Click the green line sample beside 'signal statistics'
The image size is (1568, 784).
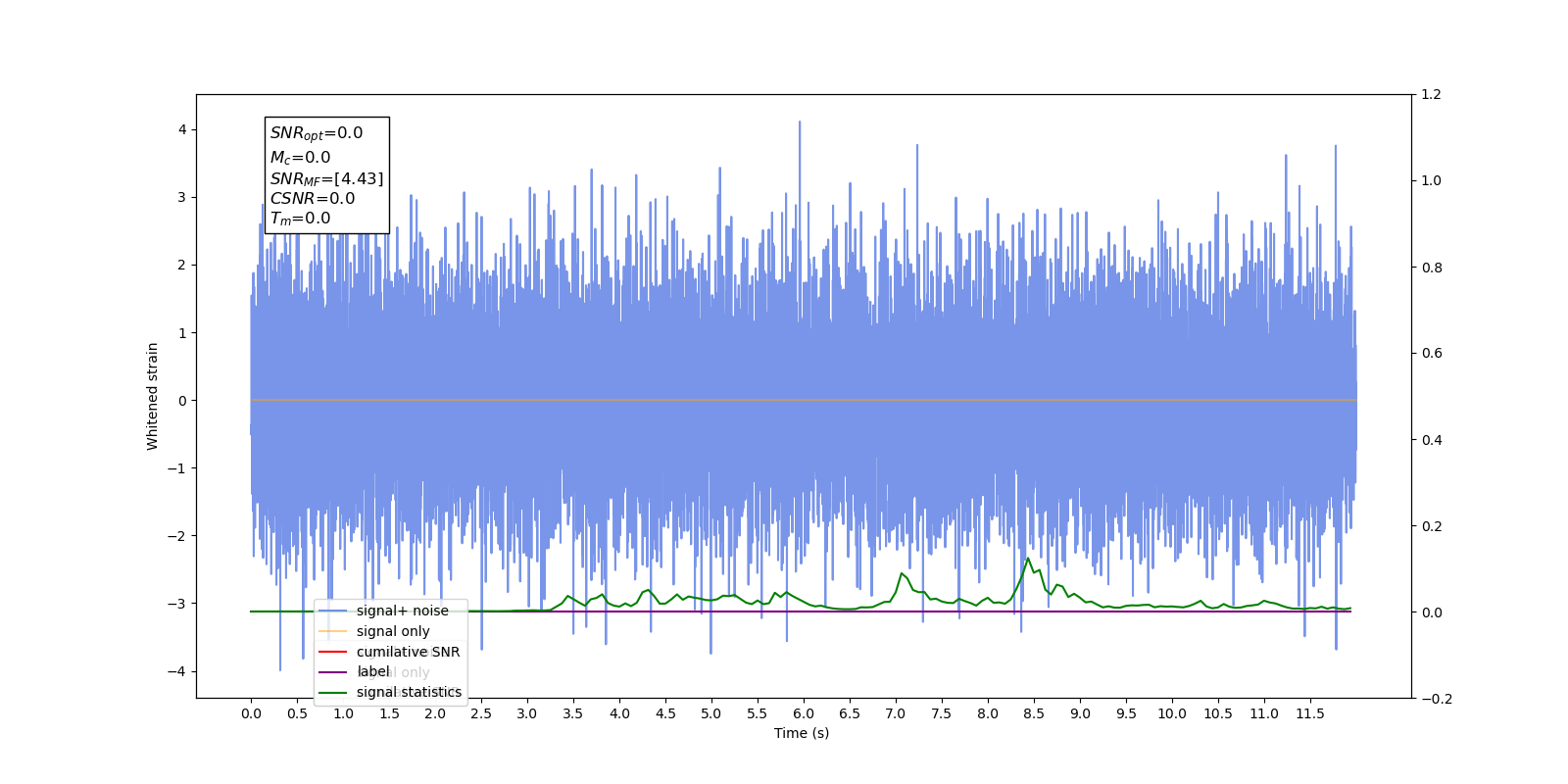333,693
